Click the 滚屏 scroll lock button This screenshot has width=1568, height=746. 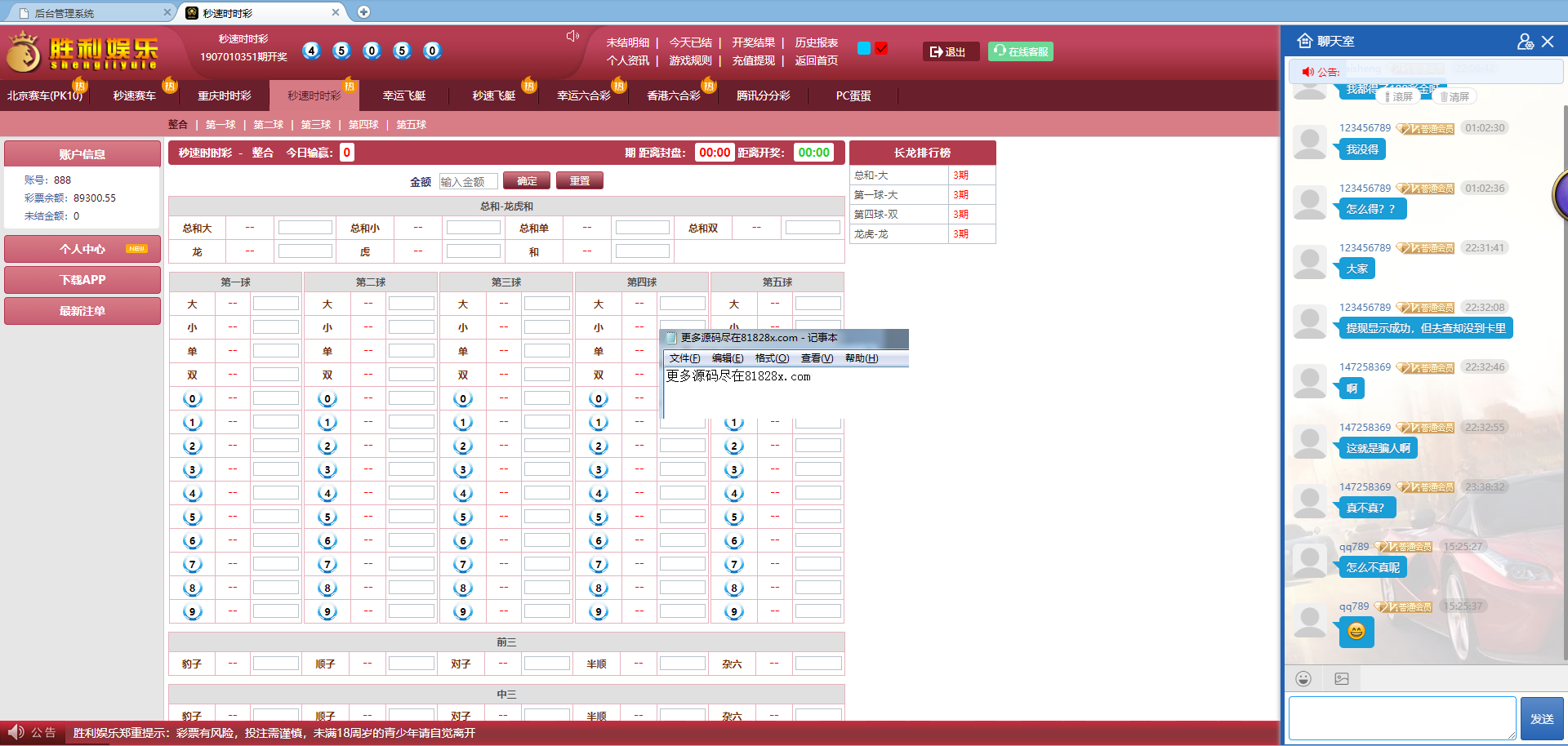coord(1398,96)
